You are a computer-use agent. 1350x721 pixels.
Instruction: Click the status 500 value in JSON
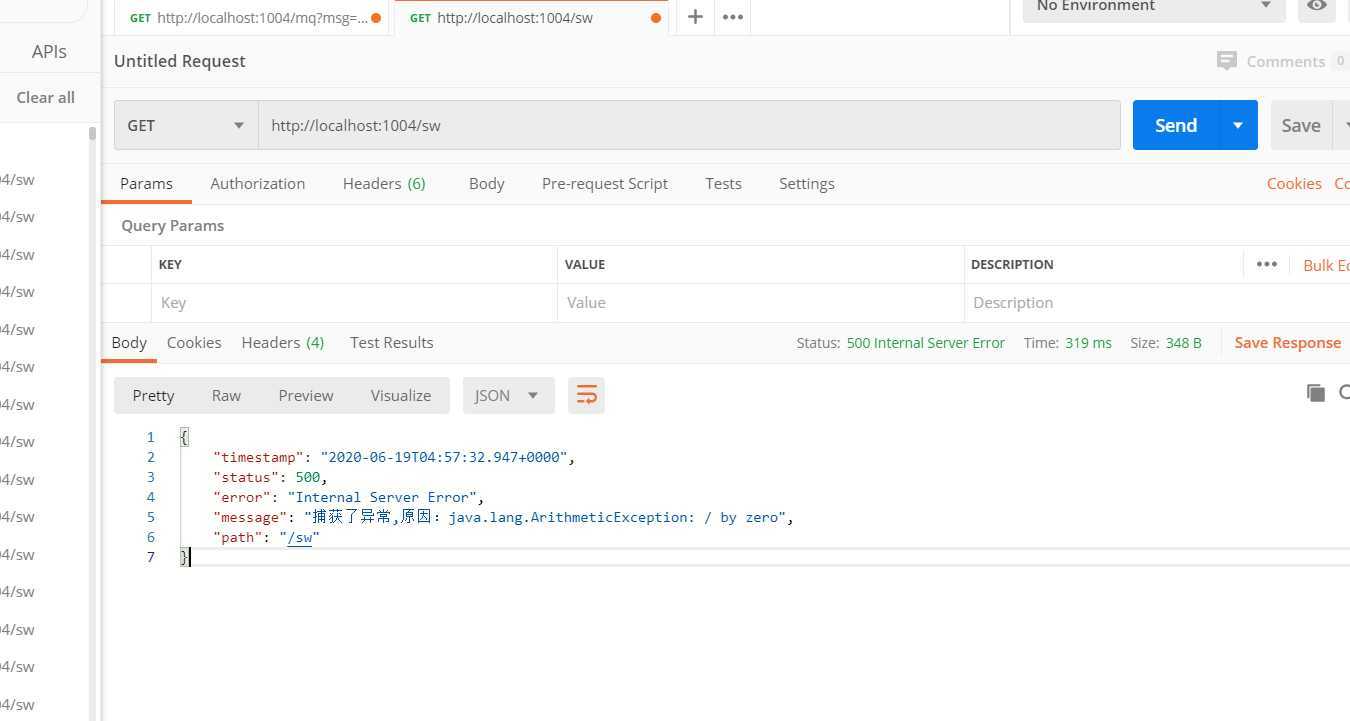[x=308, y=477]
